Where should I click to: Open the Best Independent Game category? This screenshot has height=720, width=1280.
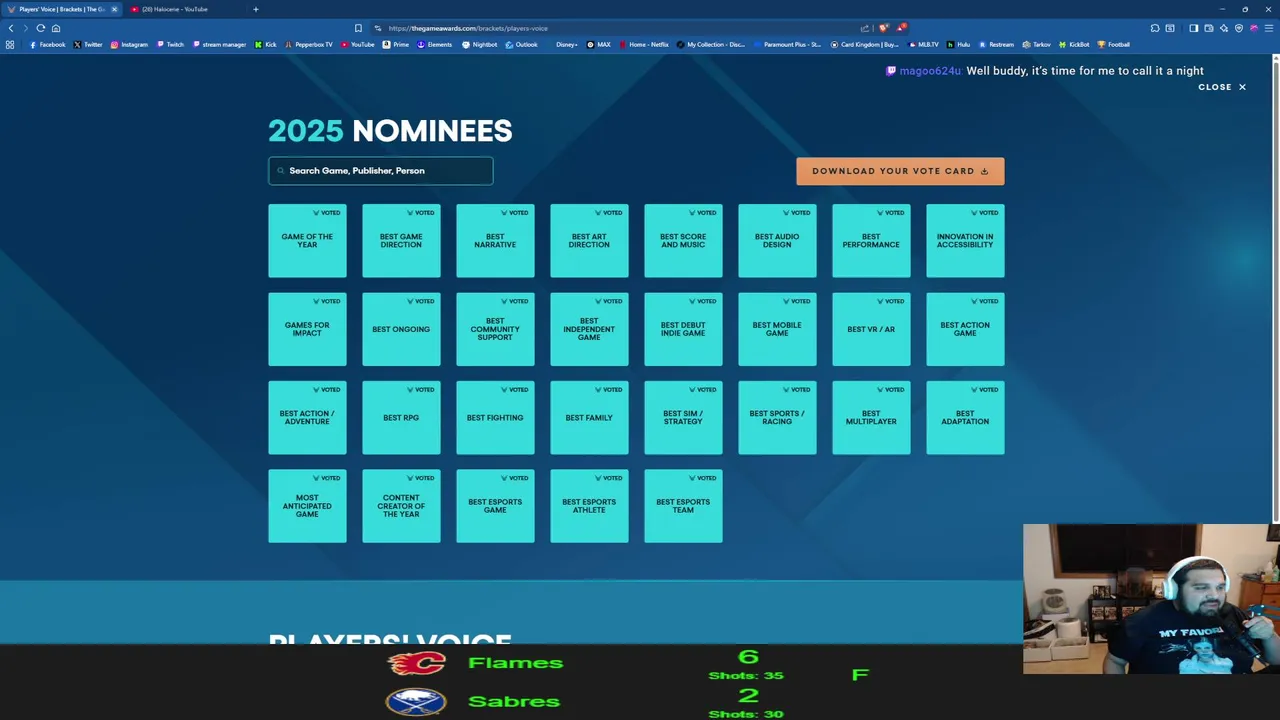(589, 329)
